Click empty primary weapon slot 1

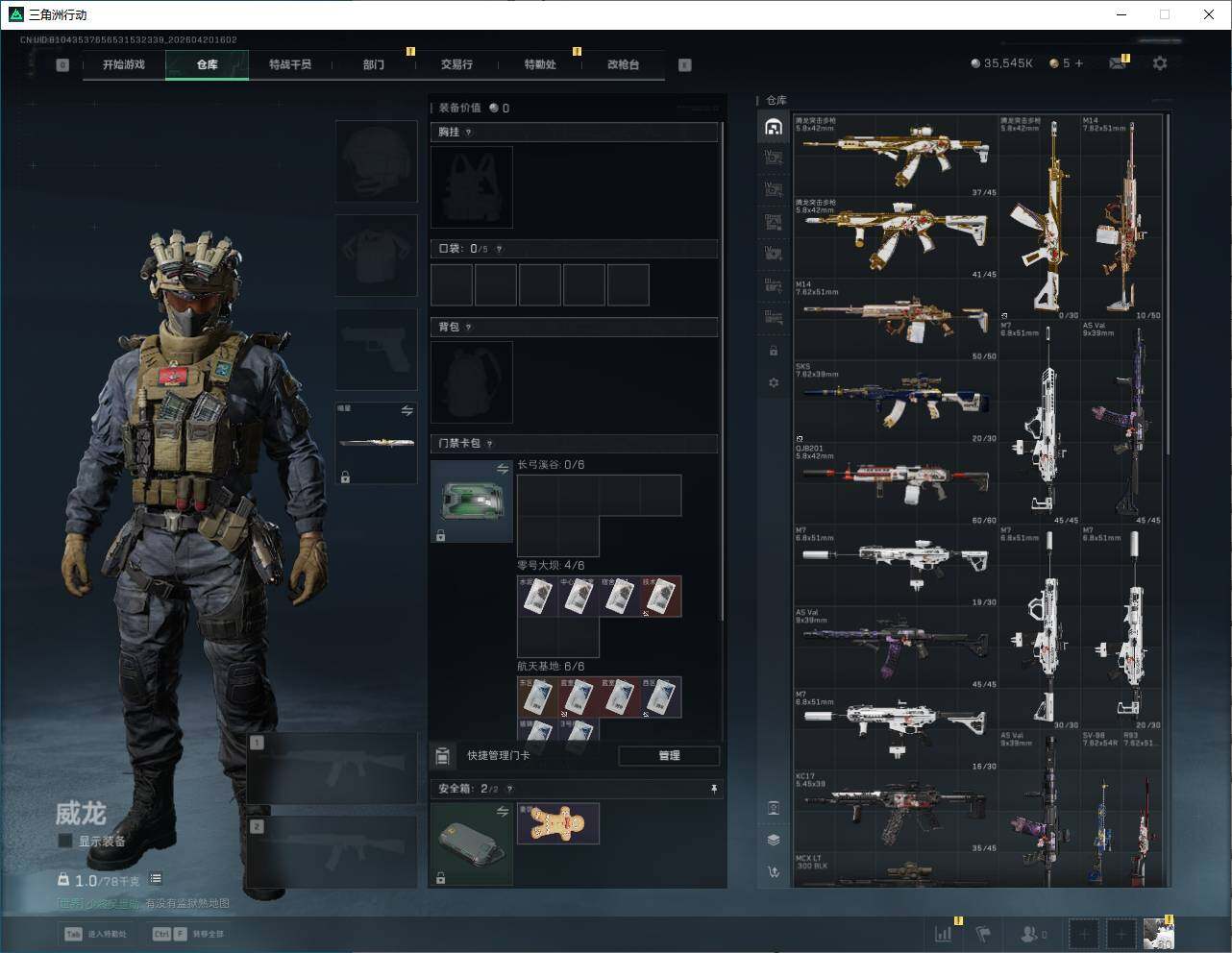[x=333, y=769]
